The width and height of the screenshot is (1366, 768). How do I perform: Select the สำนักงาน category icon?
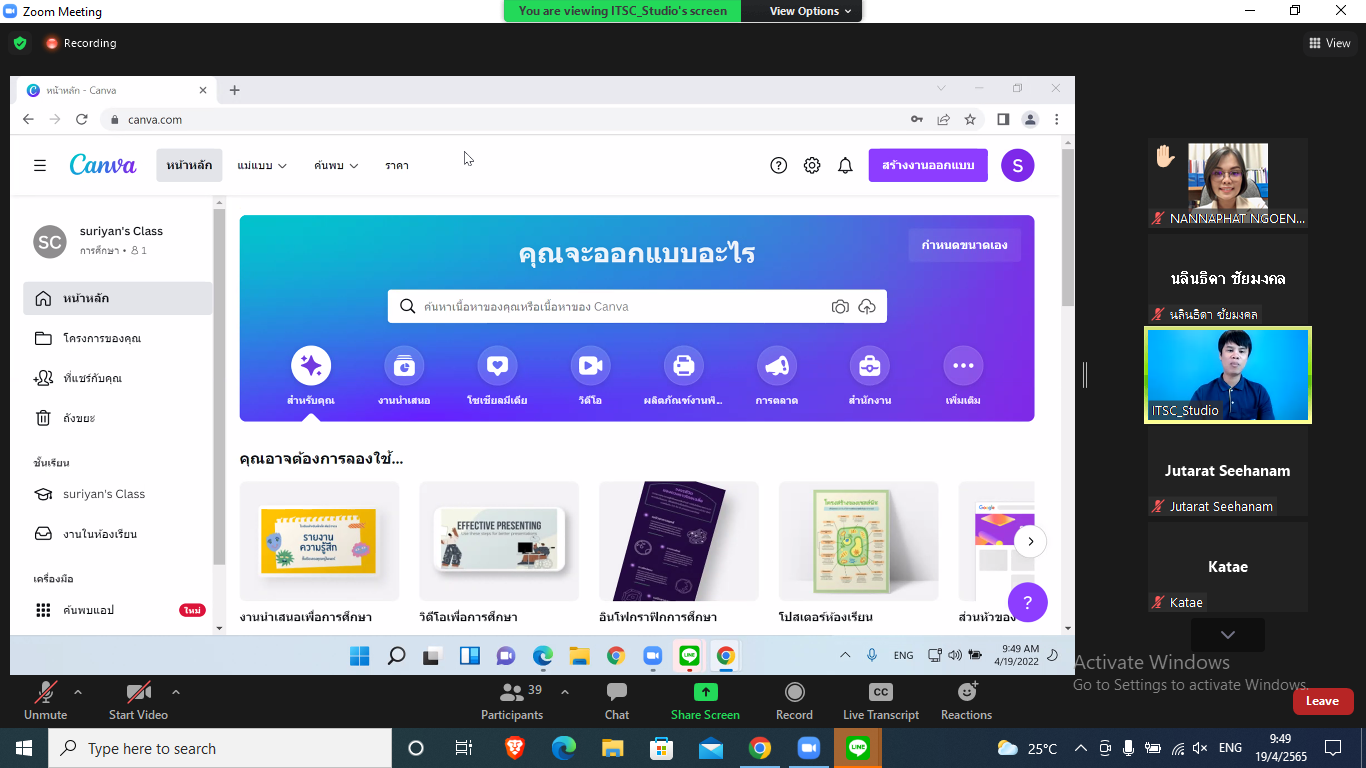(869, 366)
